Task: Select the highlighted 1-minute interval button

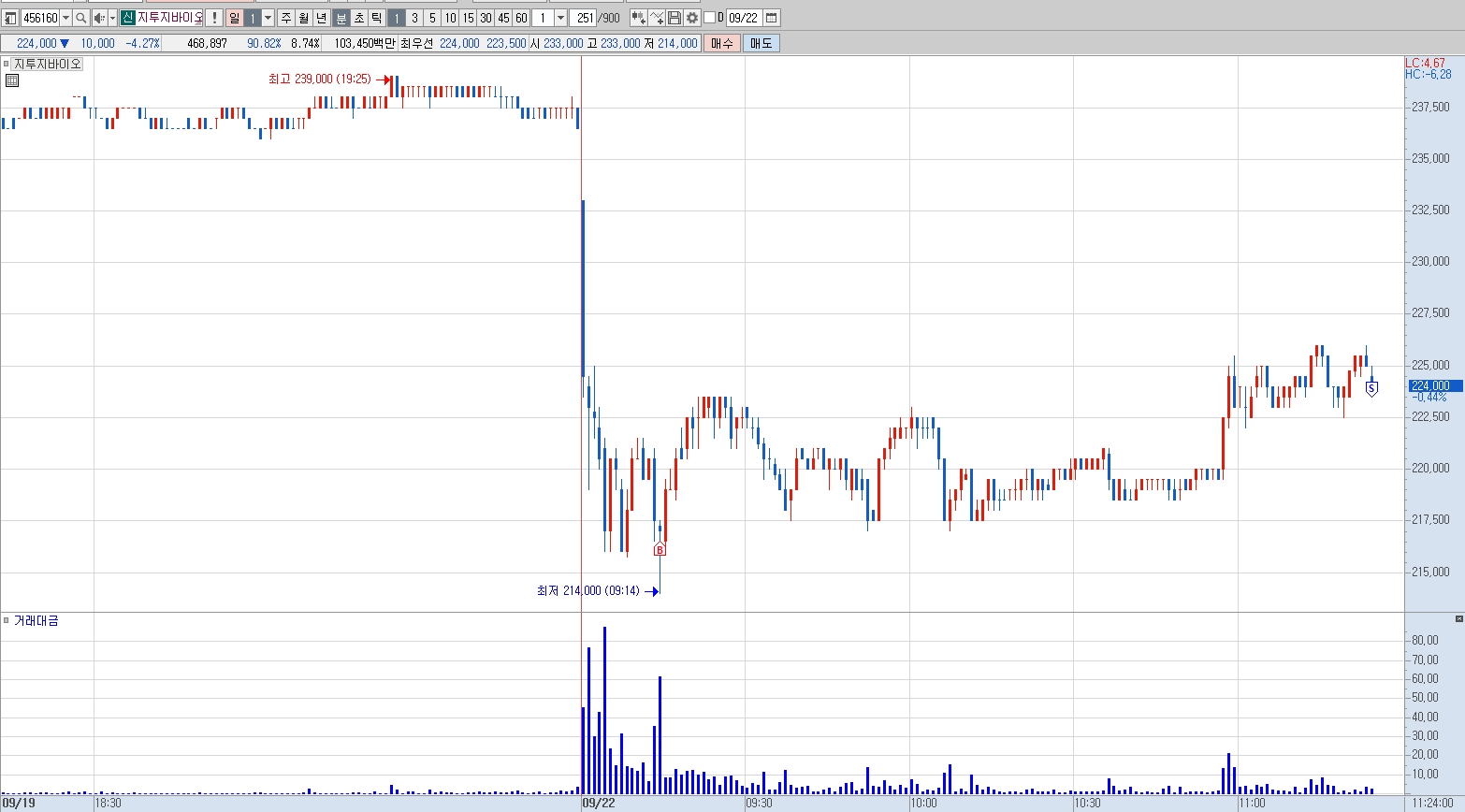Action: (397, 18)
